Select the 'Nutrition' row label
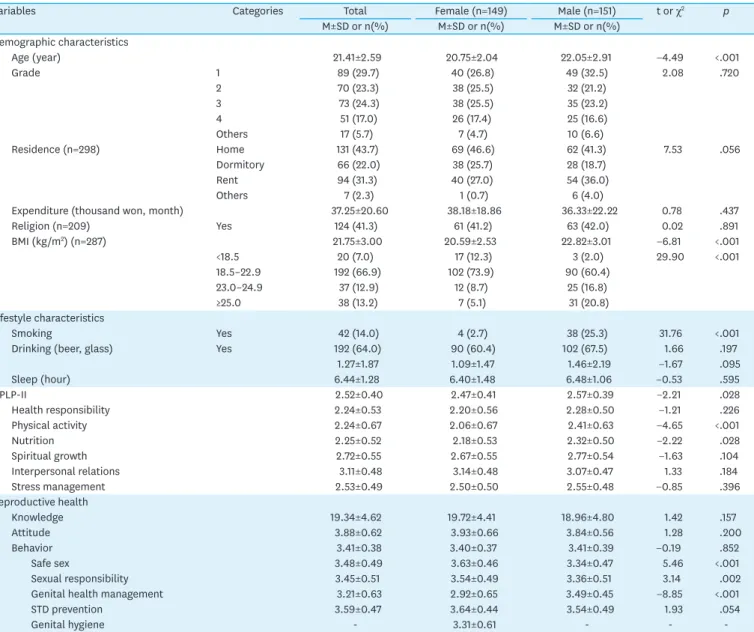754x632 pixels. (x=33, y=441)
